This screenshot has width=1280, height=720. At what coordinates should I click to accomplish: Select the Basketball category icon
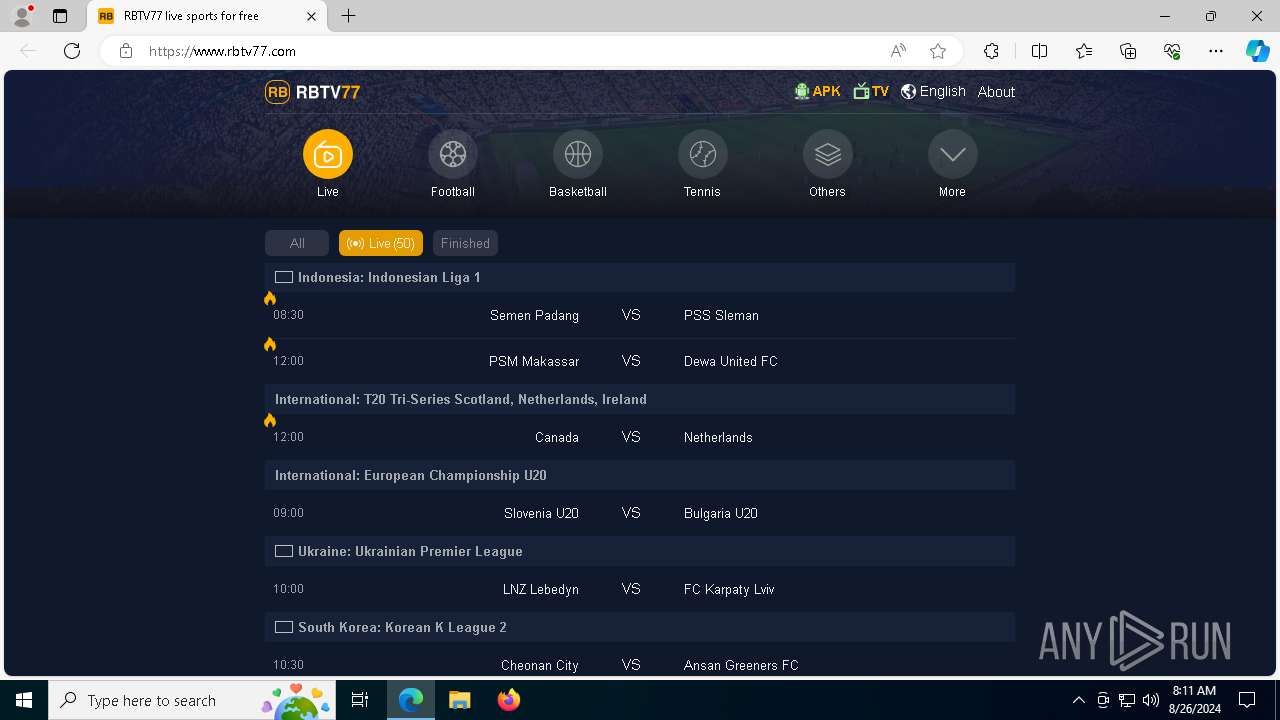578,154
